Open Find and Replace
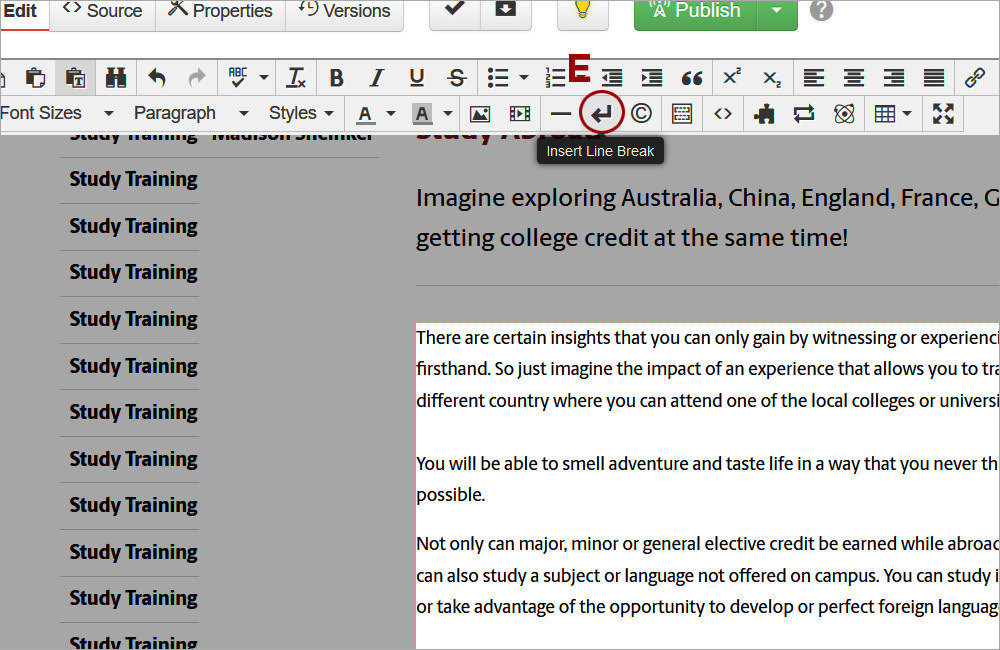The height and width of the screenshot is (650, 1000). coord(116,77)
